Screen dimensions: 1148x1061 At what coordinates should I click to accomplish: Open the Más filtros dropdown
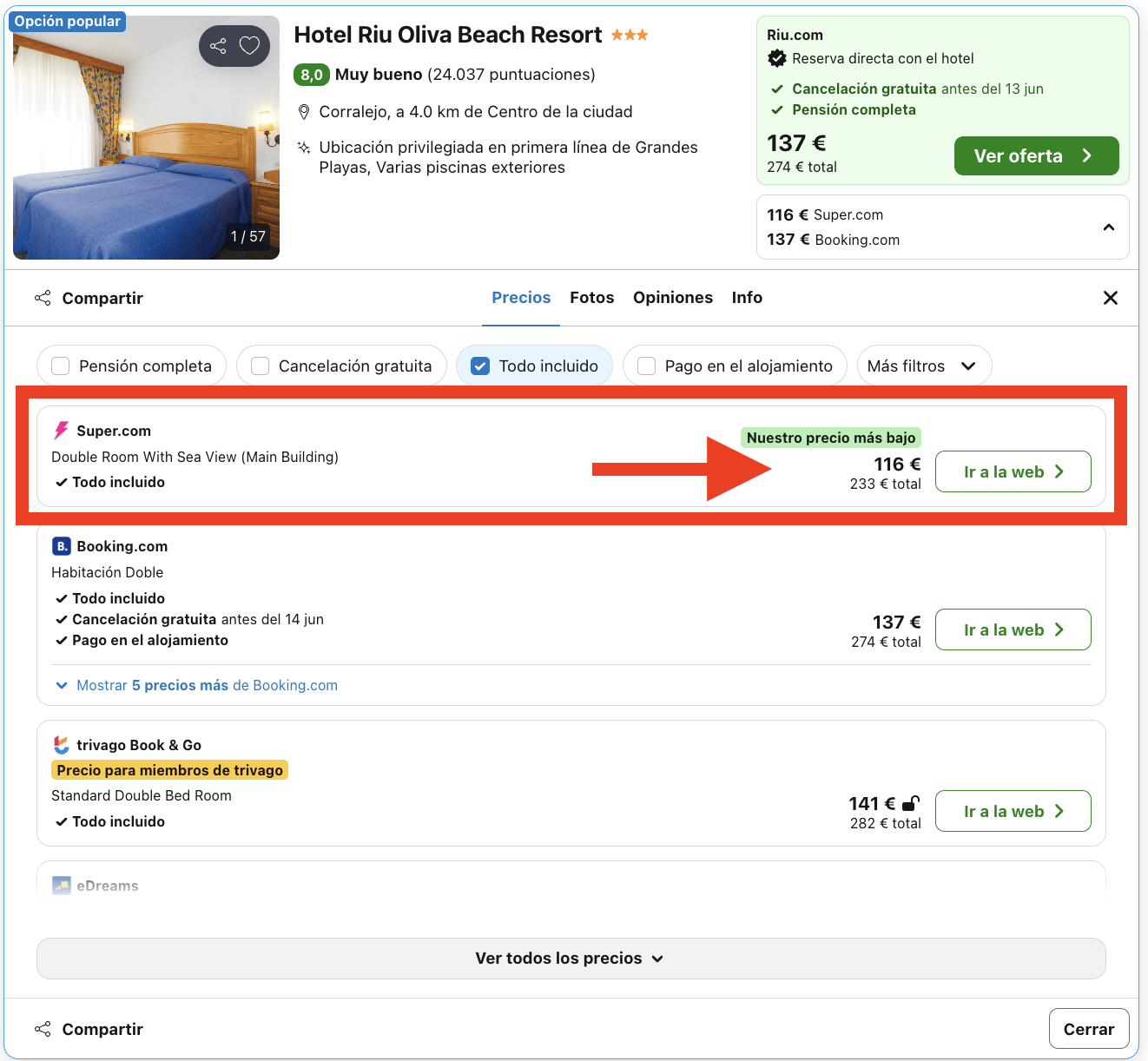click(x=923, y=366)
